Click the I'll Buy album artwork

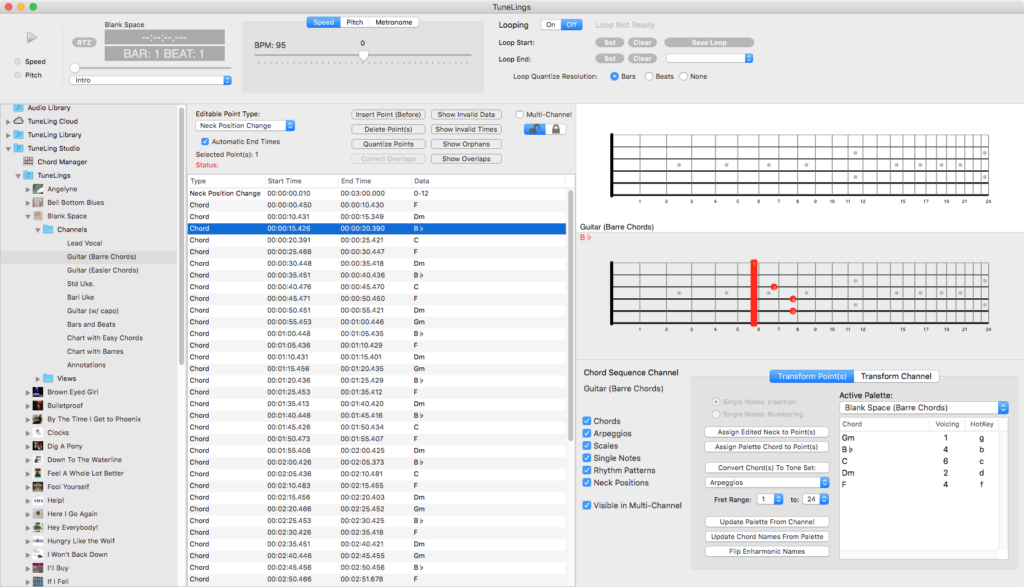(x=38, y=568)
